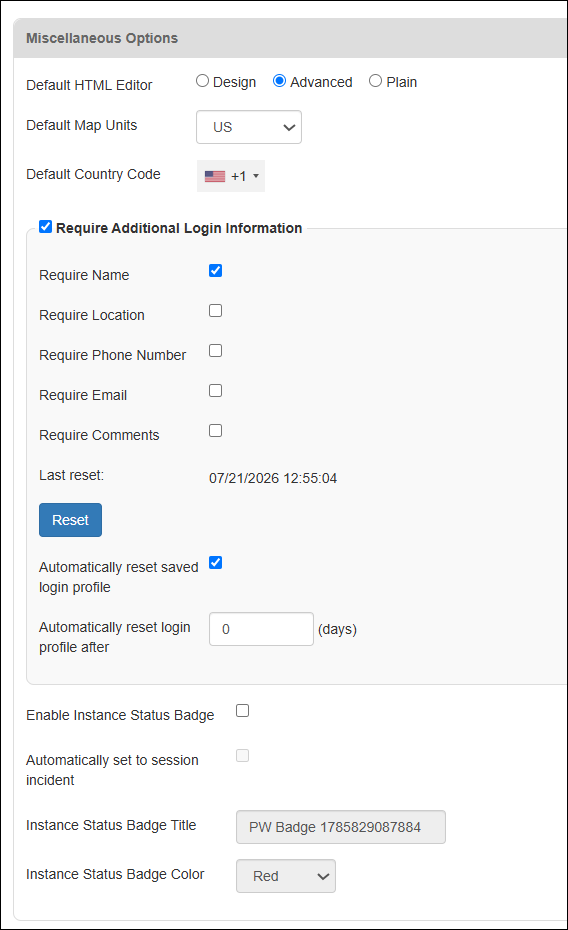568x930 pixels.
Task: Select the Design HTML editor option
Action: pos(202,81)
